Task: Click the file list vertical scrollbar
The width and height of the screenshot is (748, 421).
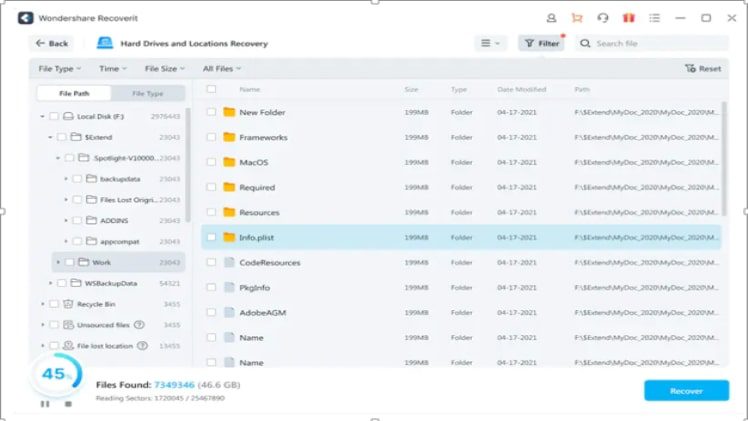Action: (725, 159)
